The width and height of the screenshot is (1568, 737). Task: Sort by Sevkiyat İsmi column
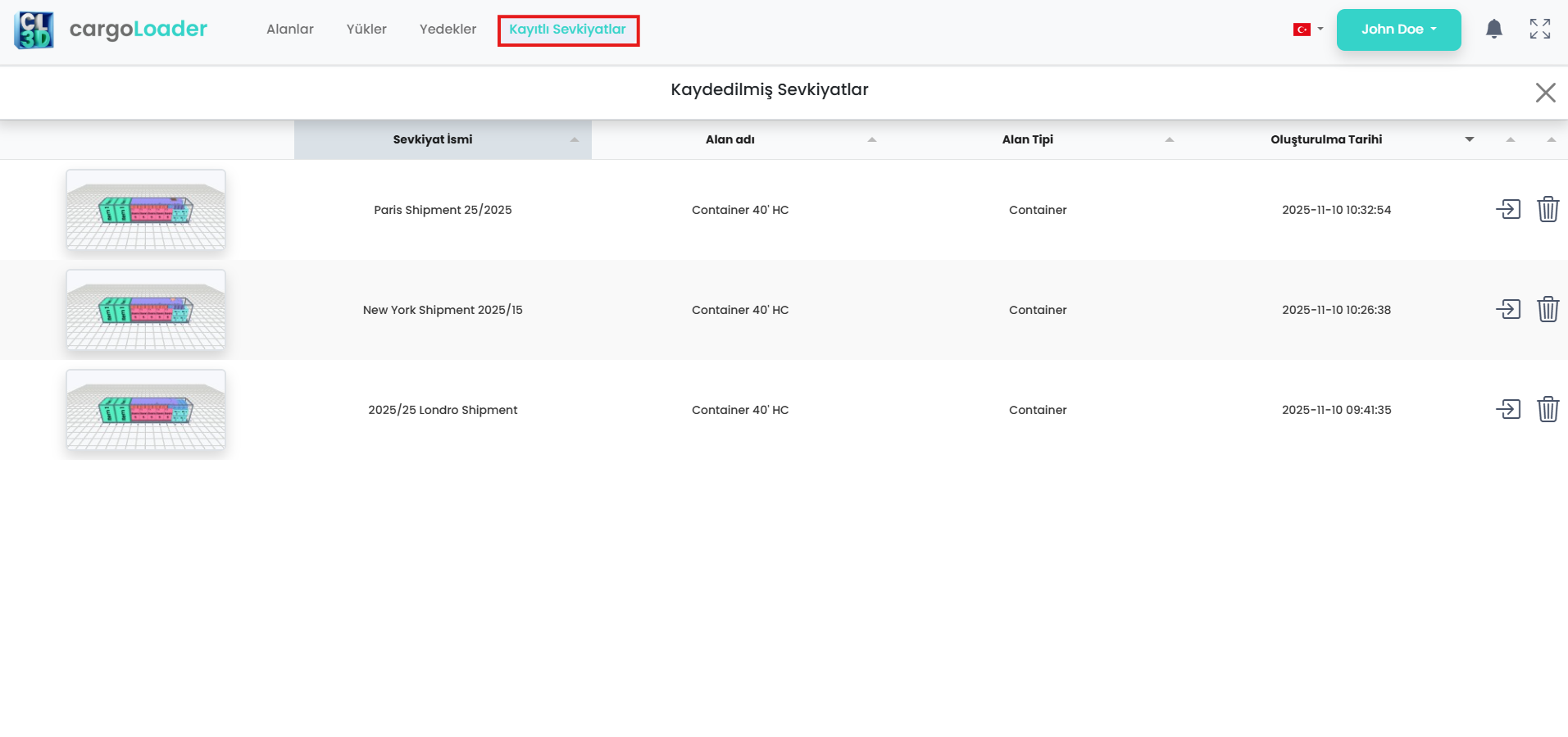click(x=433, y=139)
